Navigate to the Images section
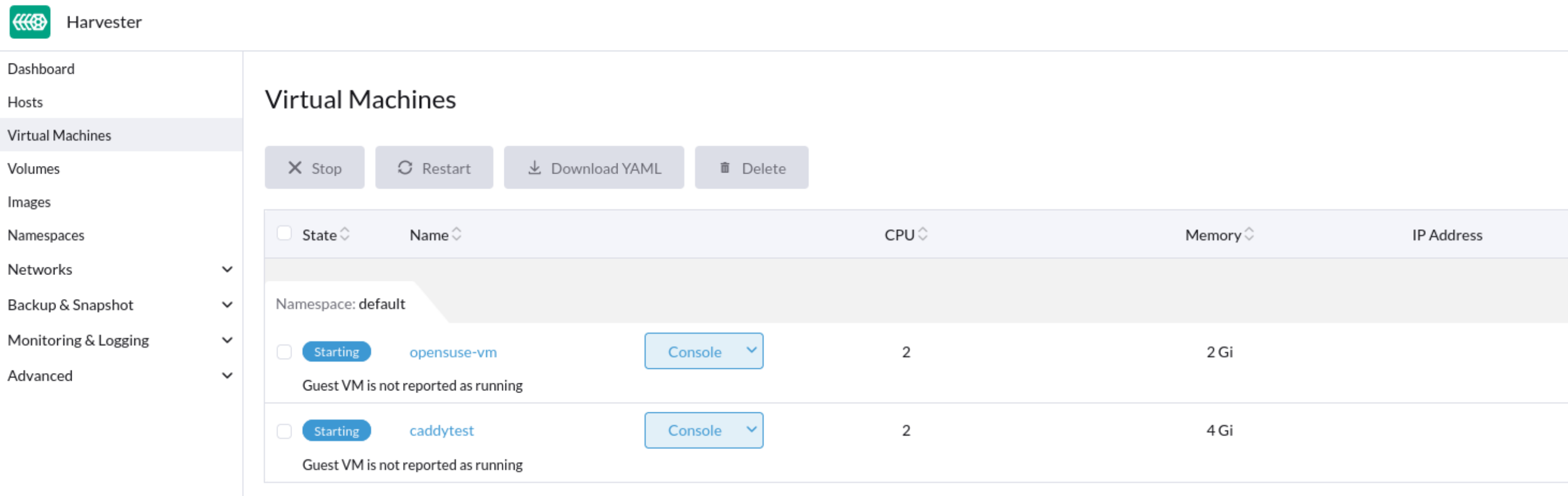Image resolution: width=1568 pixels, height=496 pixels. point(29,202)
